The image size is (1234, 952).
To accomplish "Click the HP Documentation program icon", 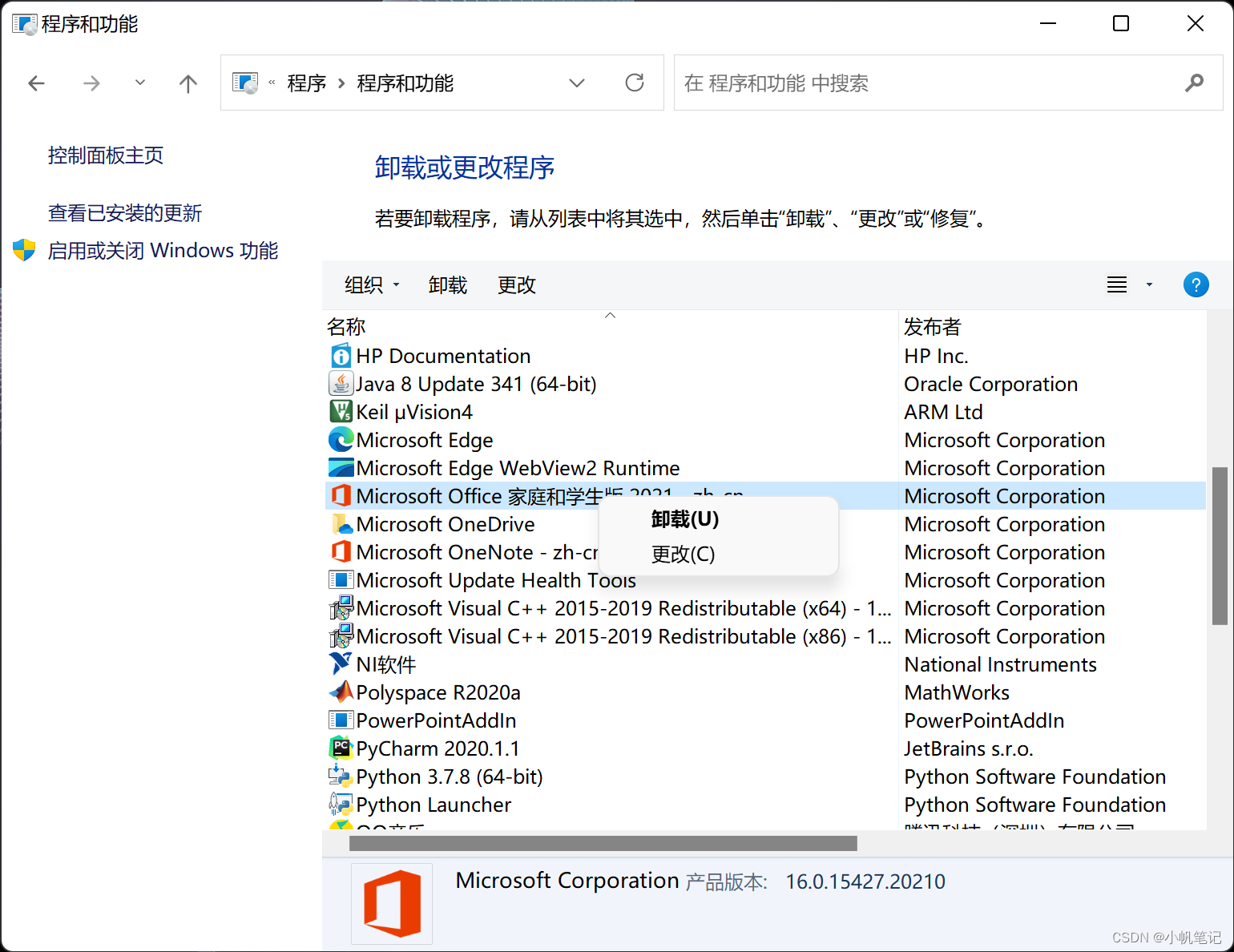I will [341, 356].
